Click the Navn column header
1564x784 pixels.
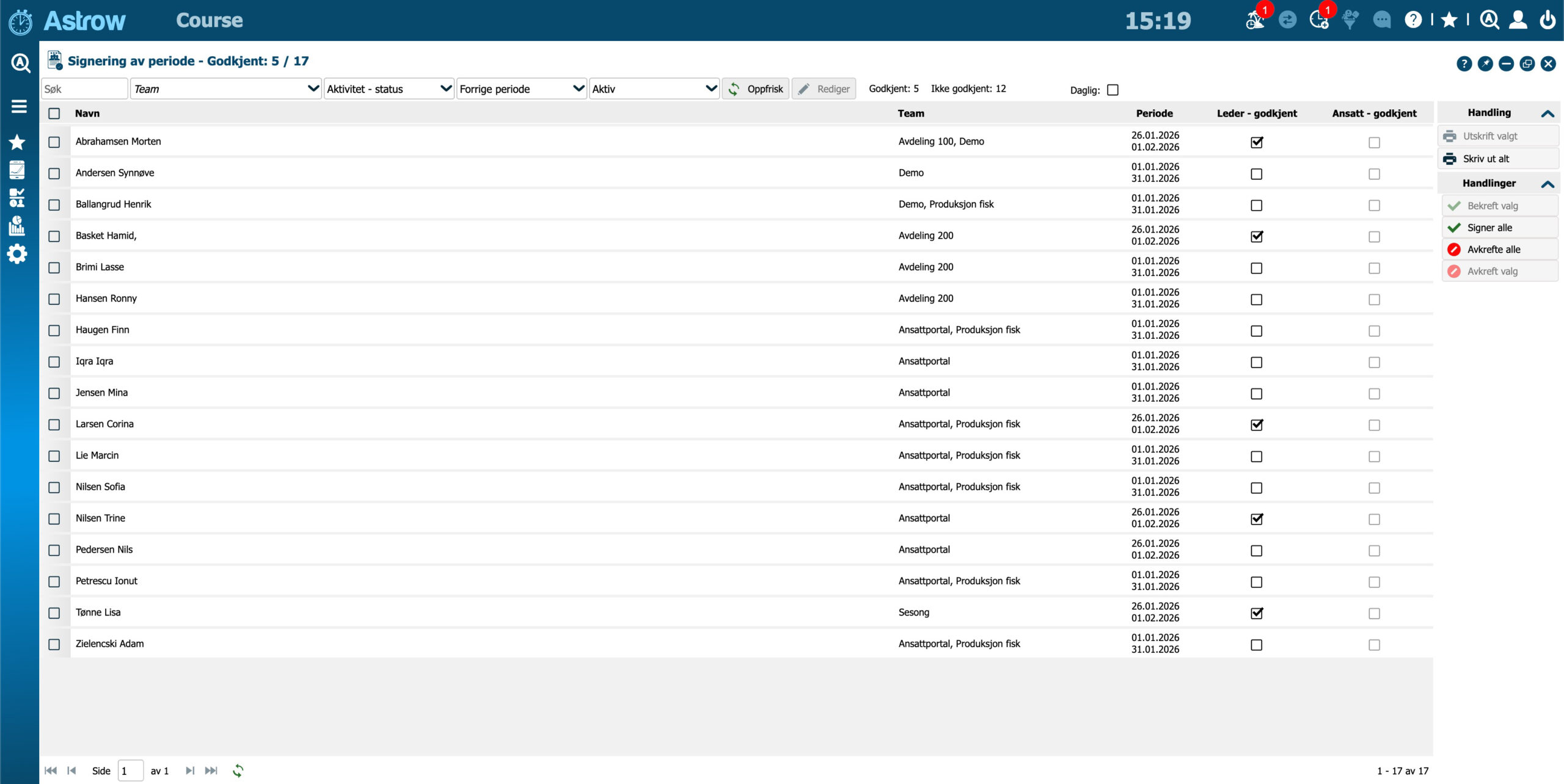point(87,114)
